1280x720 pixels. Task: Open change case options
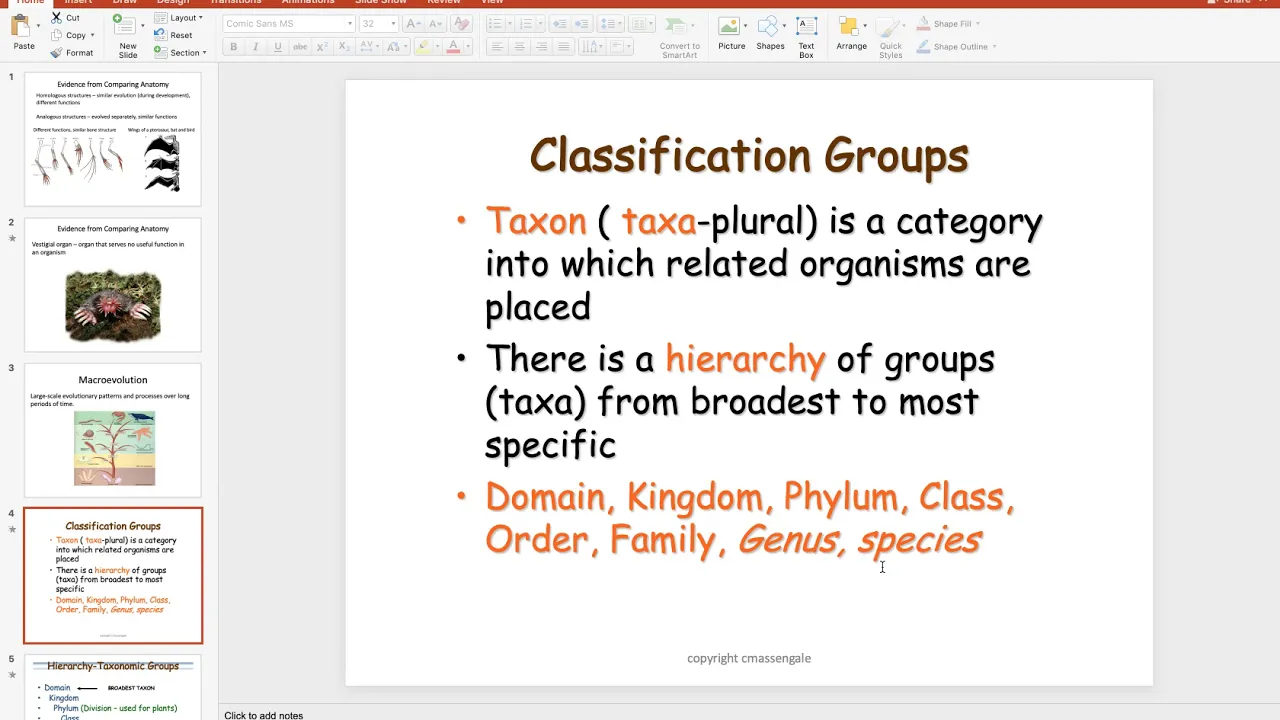394,47
